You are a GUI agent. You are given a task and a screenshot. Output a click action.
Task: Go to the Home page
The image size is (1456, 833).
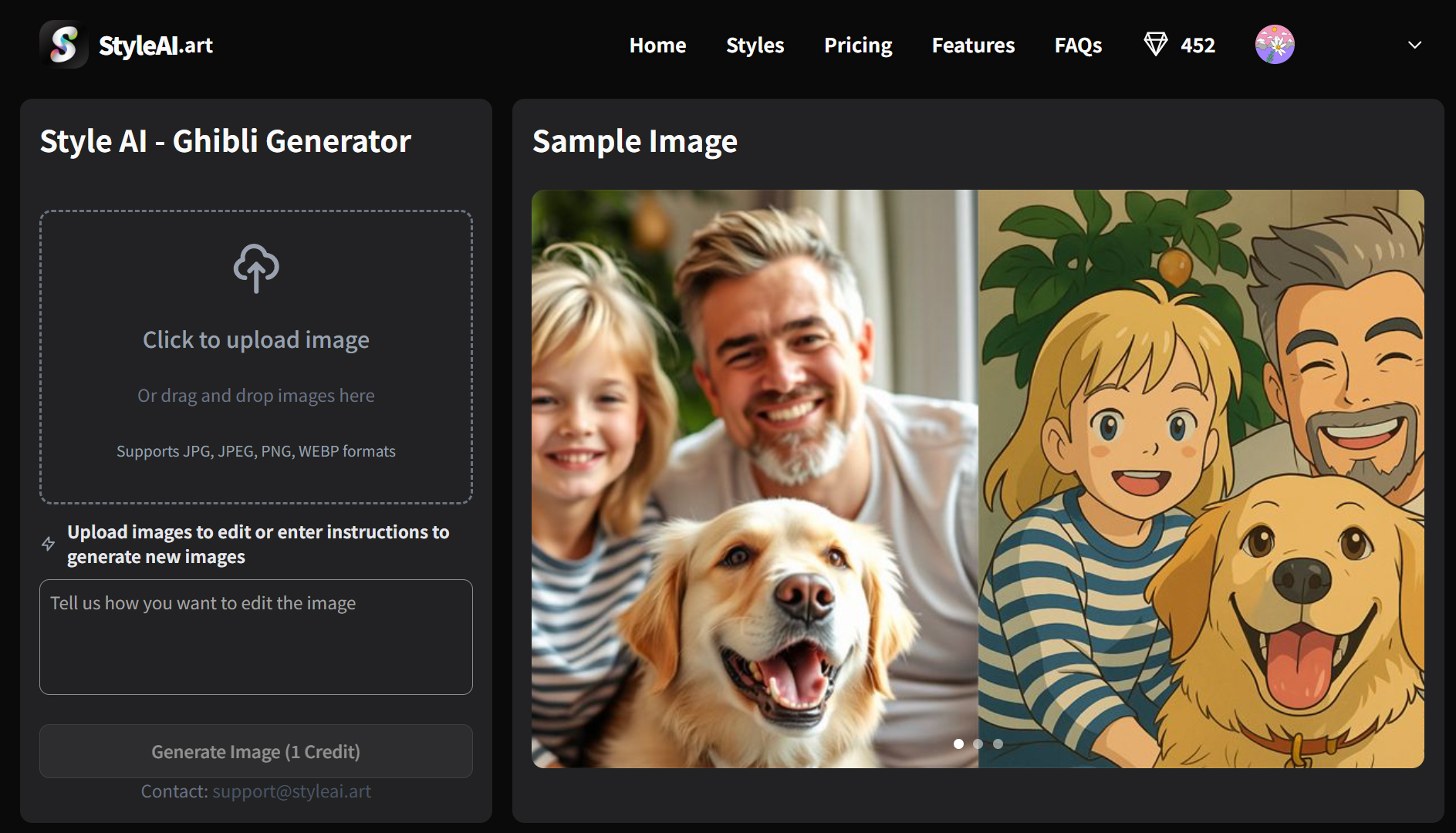tap(657, 46)
